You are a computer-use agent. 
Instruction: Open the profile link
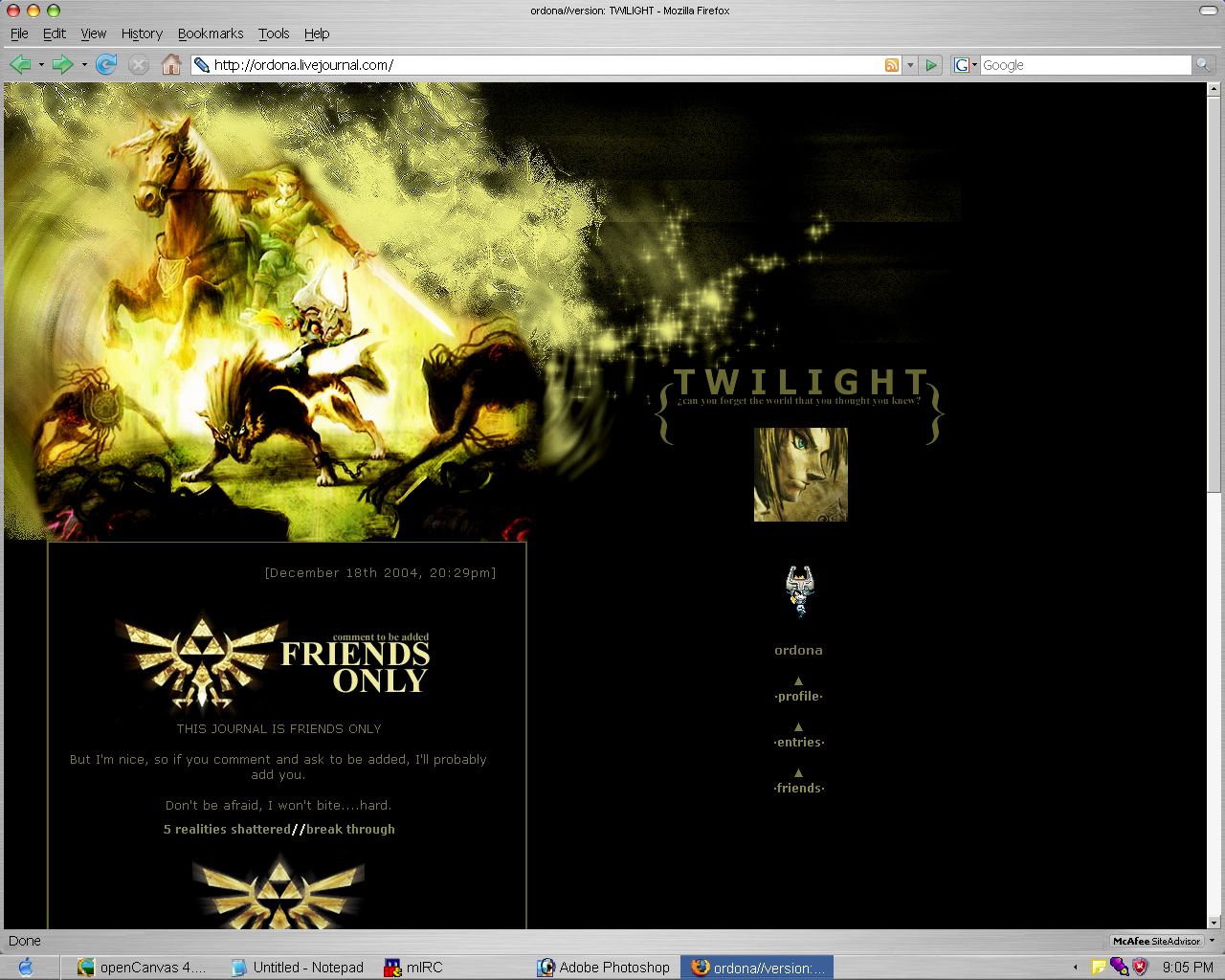(798, 696)
